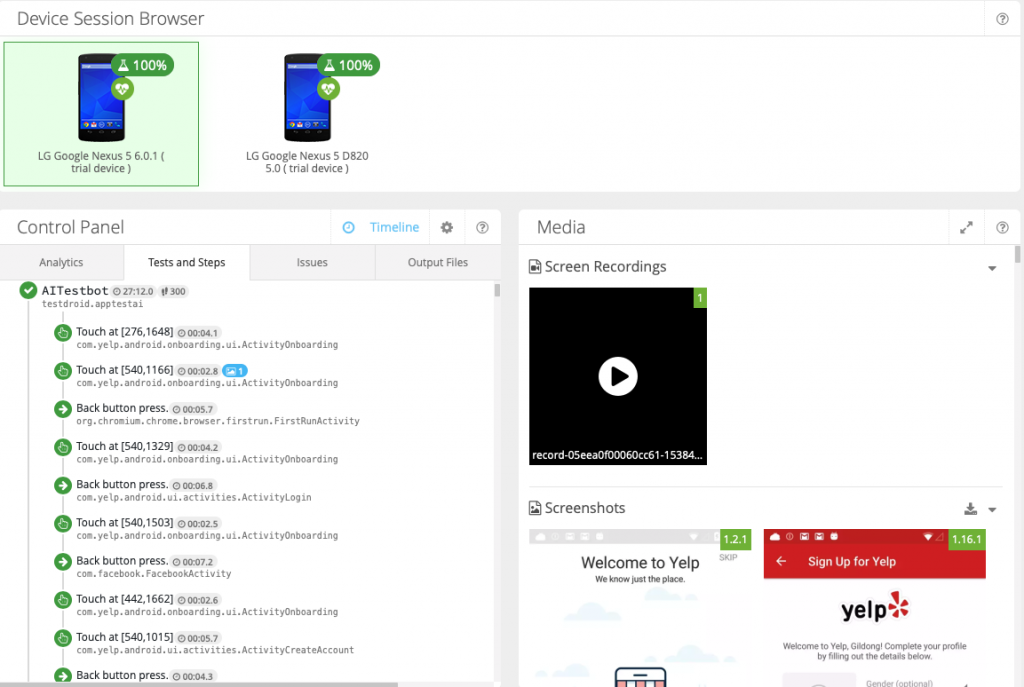Click arrow icon for Back press 00:07.2
Image resolution: width=1024 pixels, height=687 pixels.
63,562
